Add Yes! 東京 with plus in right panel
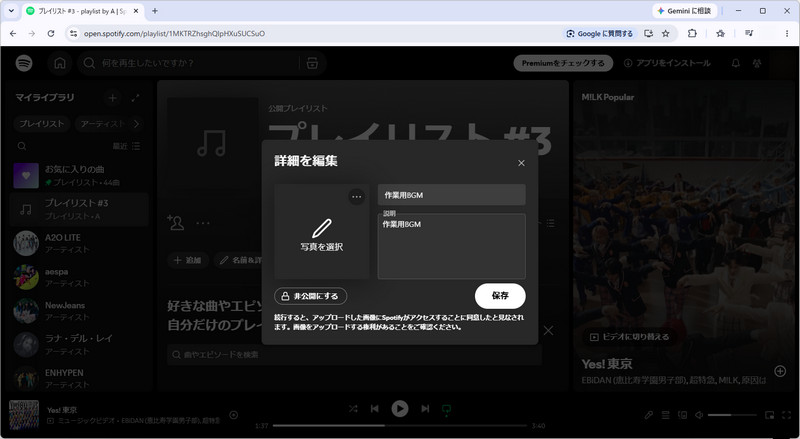The image size is (800, 439). [780, 371]
